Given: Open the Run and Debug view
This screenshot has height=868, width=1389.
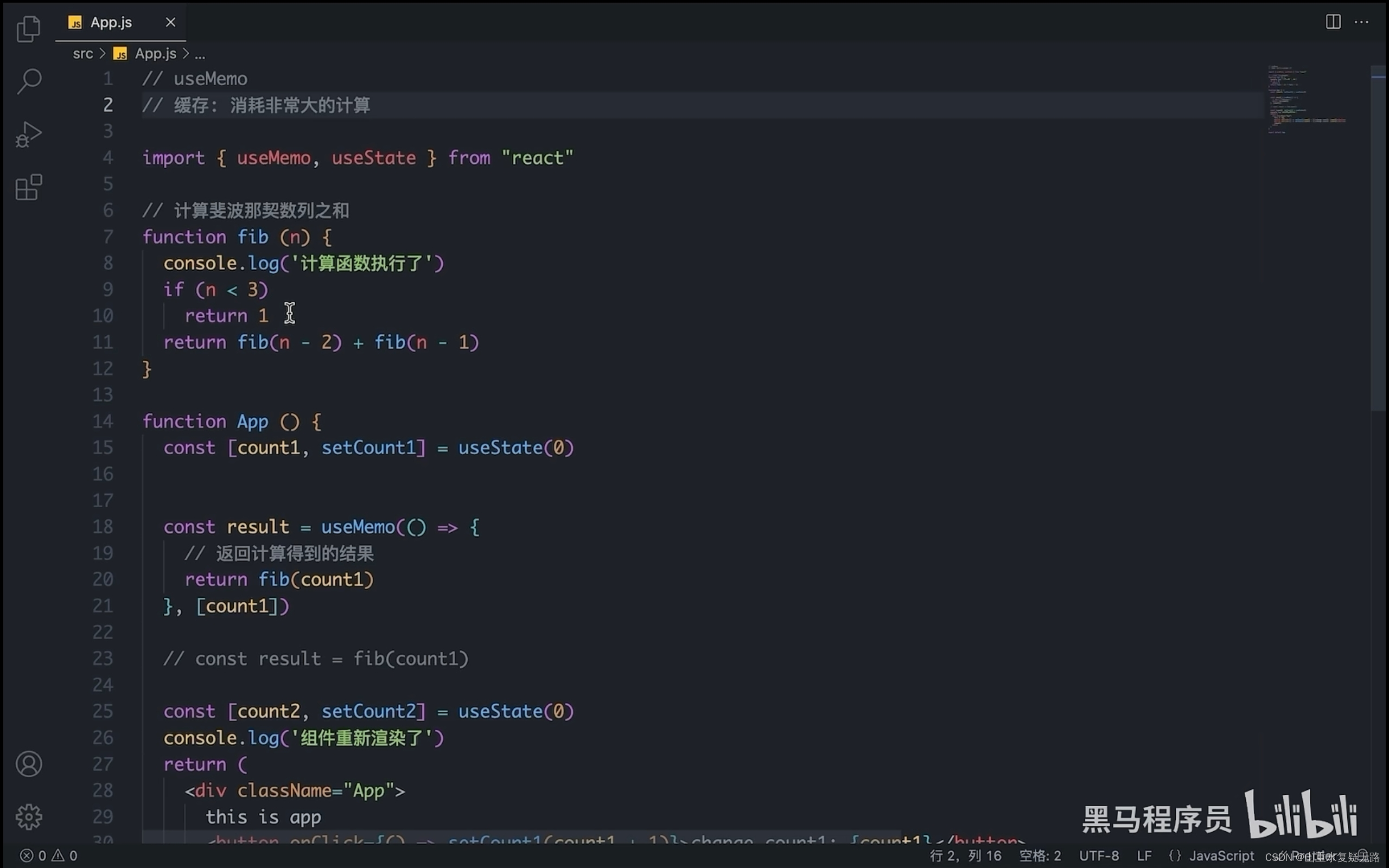Looking at the screenshot, I should [29, 135].
